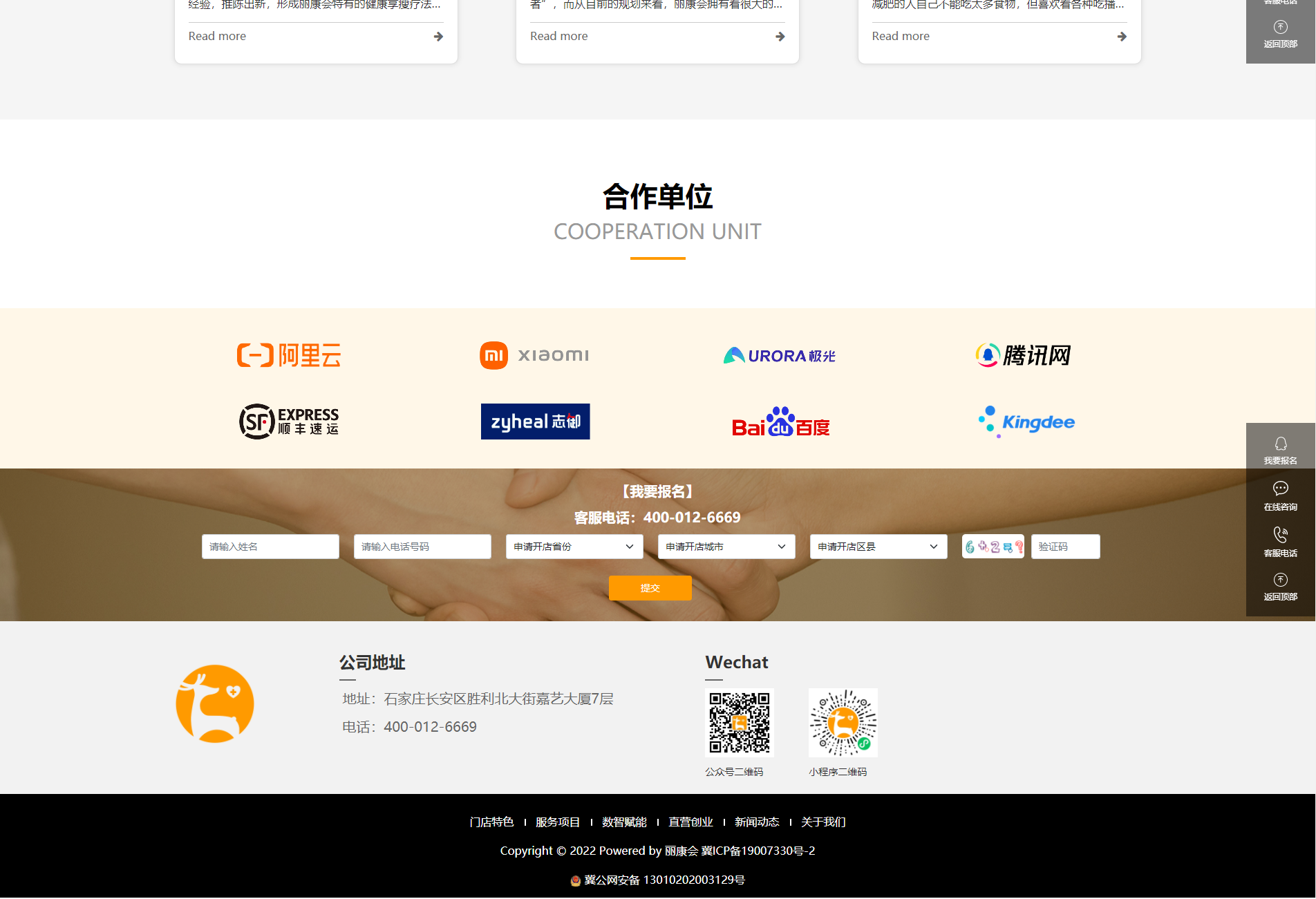Viewport: 1316px width, 899px height.
Task: Expand the 申请开店省份 province dropdown
Action: [x=574, y=547]
